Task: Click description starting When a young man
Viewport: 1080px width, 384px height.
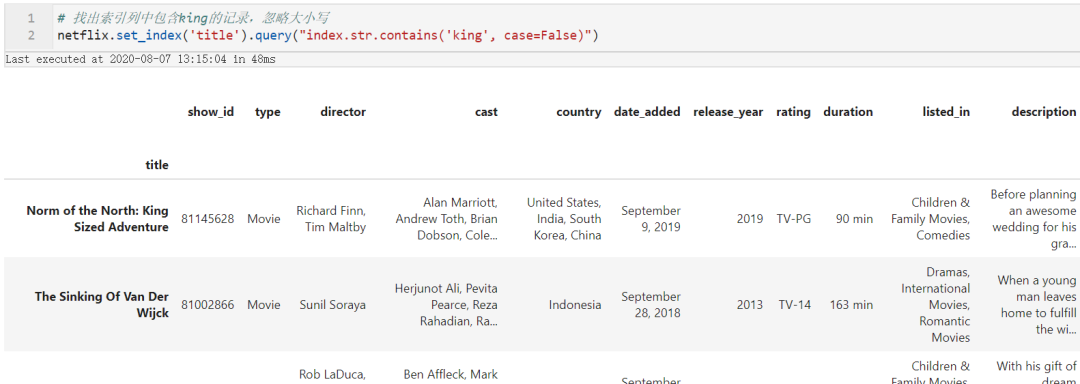Action: tap(1037, 304)
